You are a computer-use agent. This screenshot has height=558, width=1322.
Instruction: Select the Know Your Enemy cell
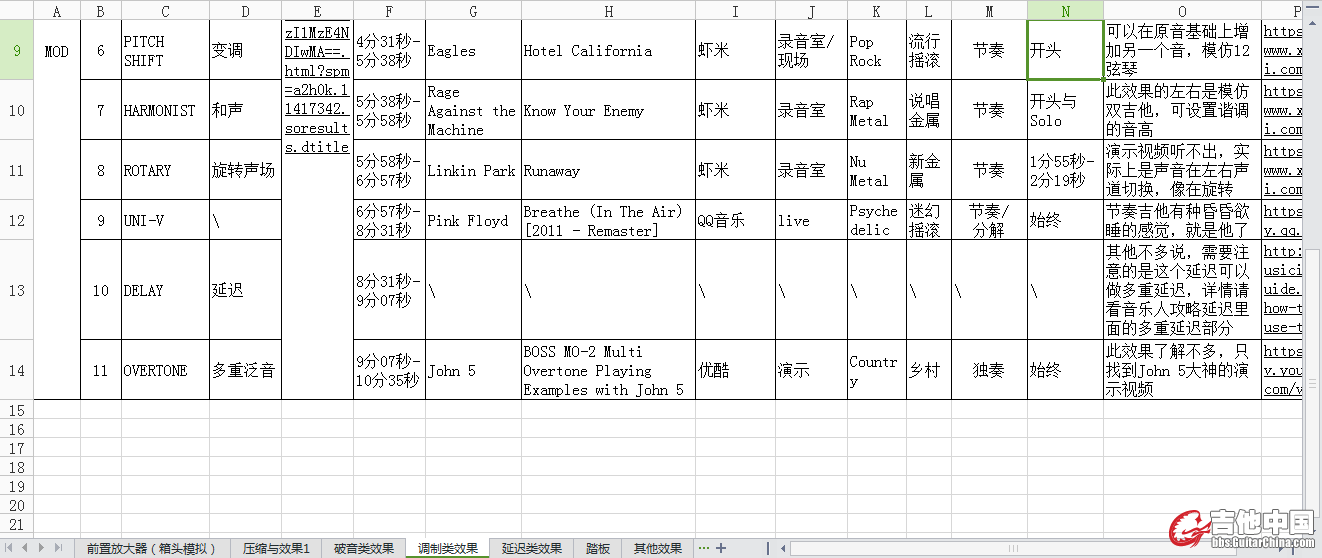tap(608, 110)
